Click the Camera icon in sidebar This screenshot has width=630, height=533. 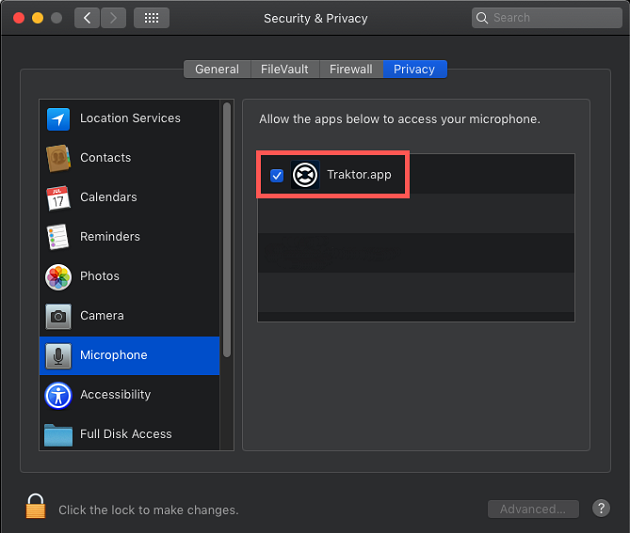point(58,317)
